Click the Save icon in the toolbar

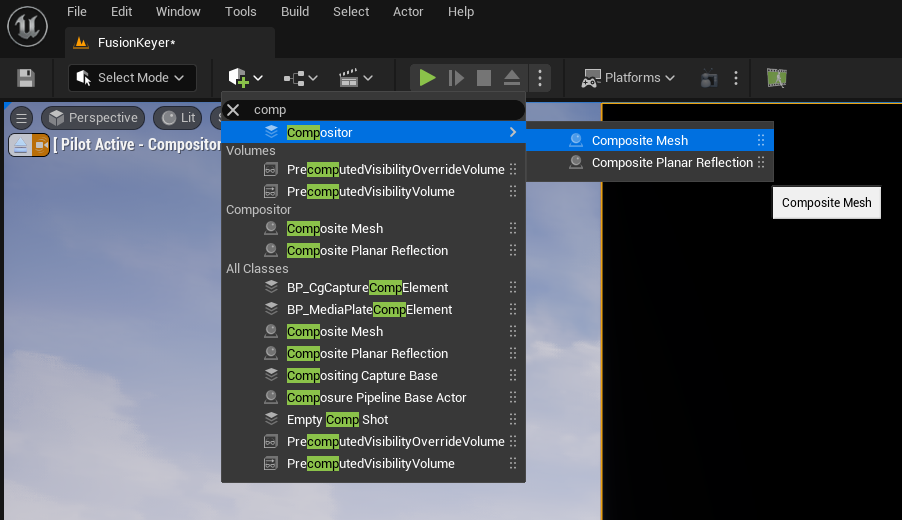[26, 78]
